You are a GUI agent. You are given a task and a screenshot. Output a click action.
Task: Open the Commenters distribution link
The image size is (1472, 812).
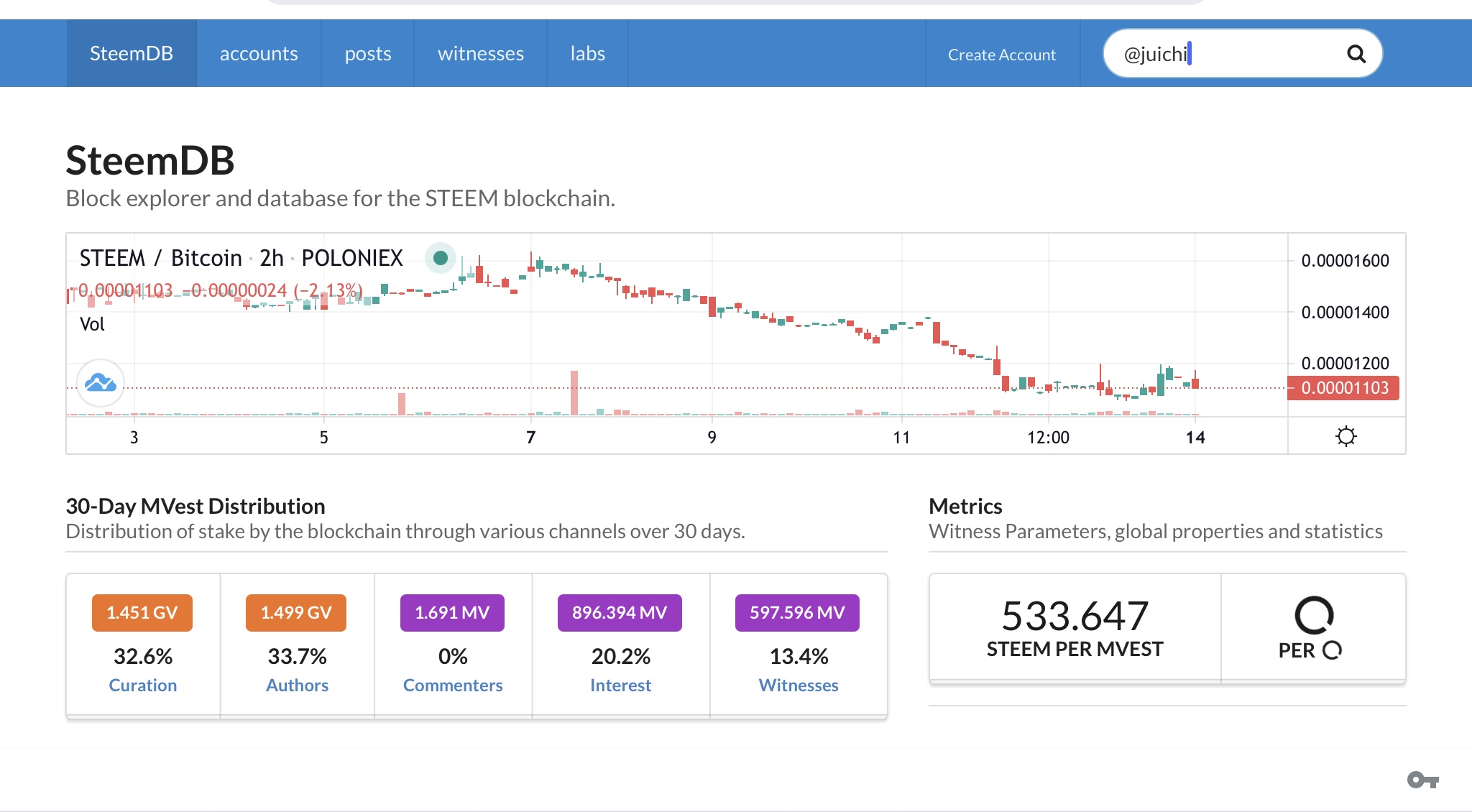pyautogui.click(x=453, y=685)
